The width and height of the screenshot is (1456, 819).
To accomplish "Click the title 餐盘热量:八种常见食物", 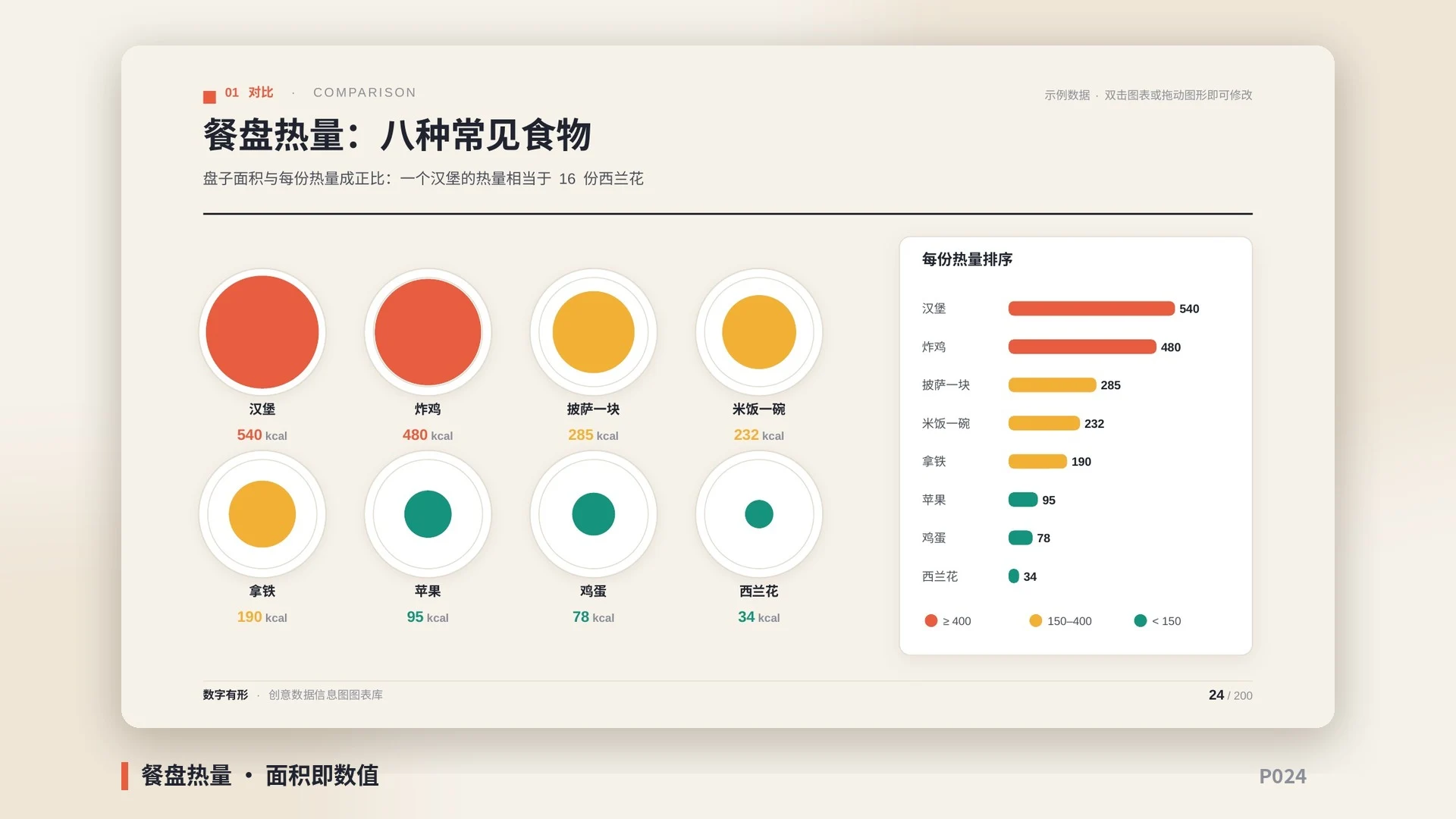I will [397, 136].
